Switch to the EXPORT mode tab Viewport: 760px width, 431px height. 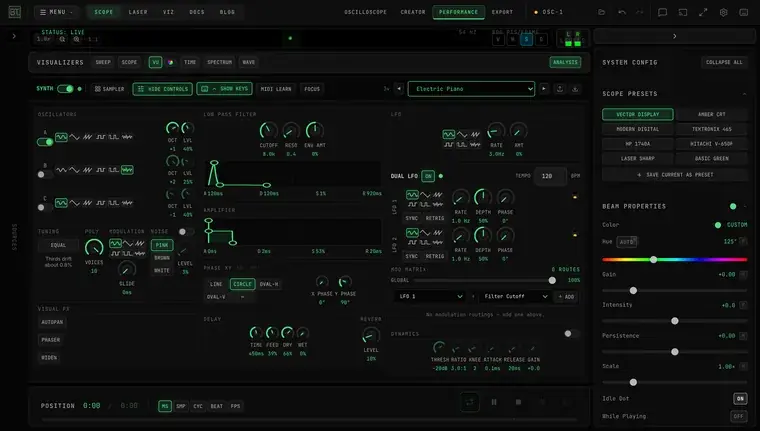[502, 12]
